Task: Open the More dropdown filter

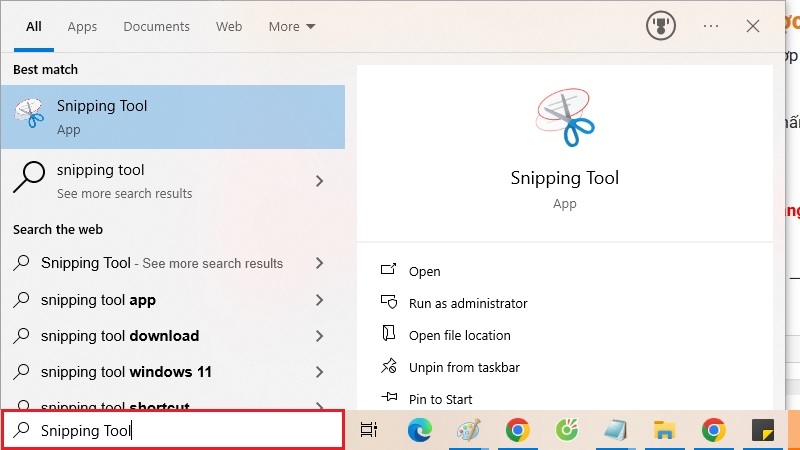Action: coord(292,27)
